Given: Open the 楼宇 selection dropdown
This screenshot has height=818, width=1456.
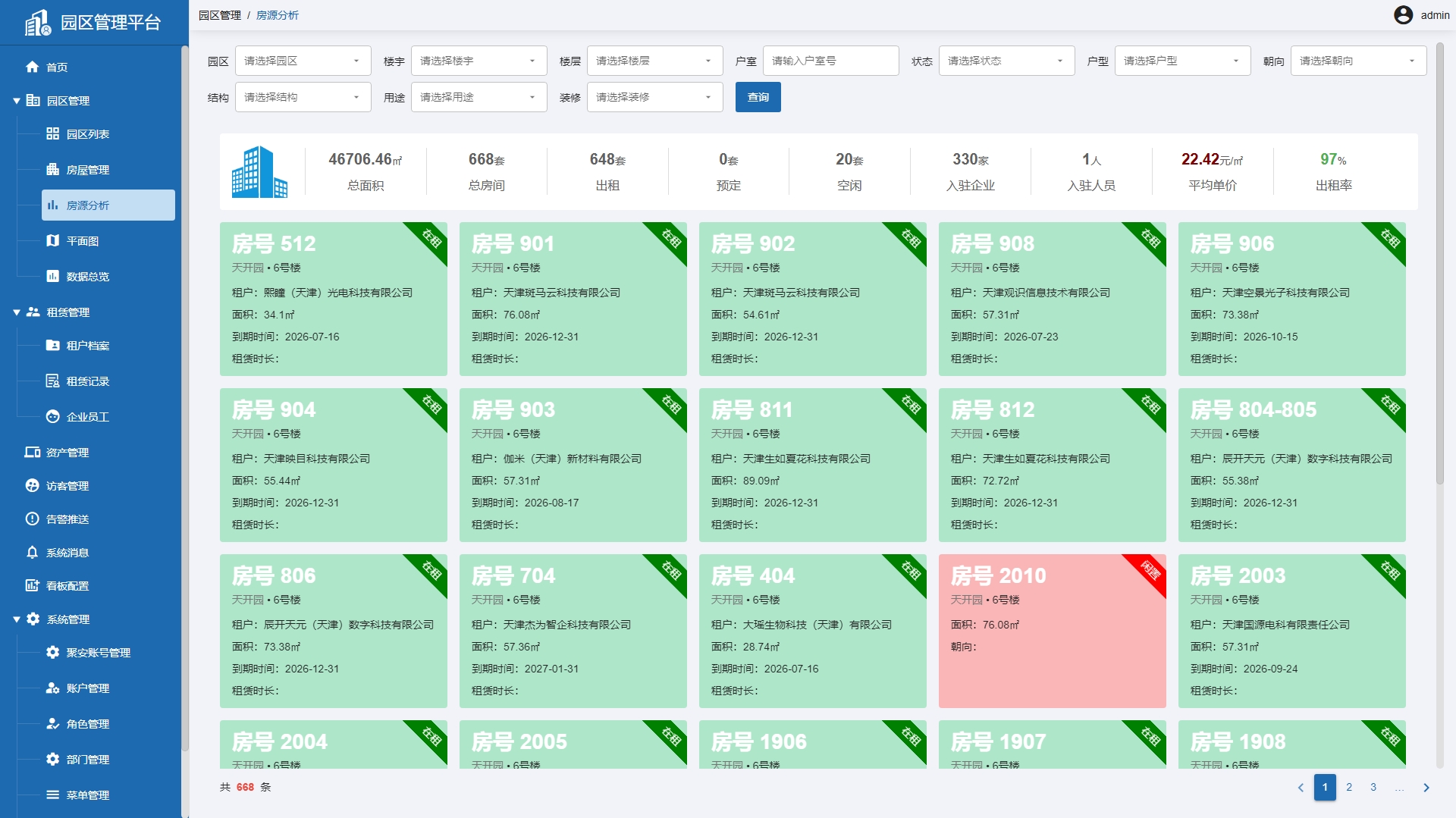Looking at the screenshot, I should tap(479, 61).
